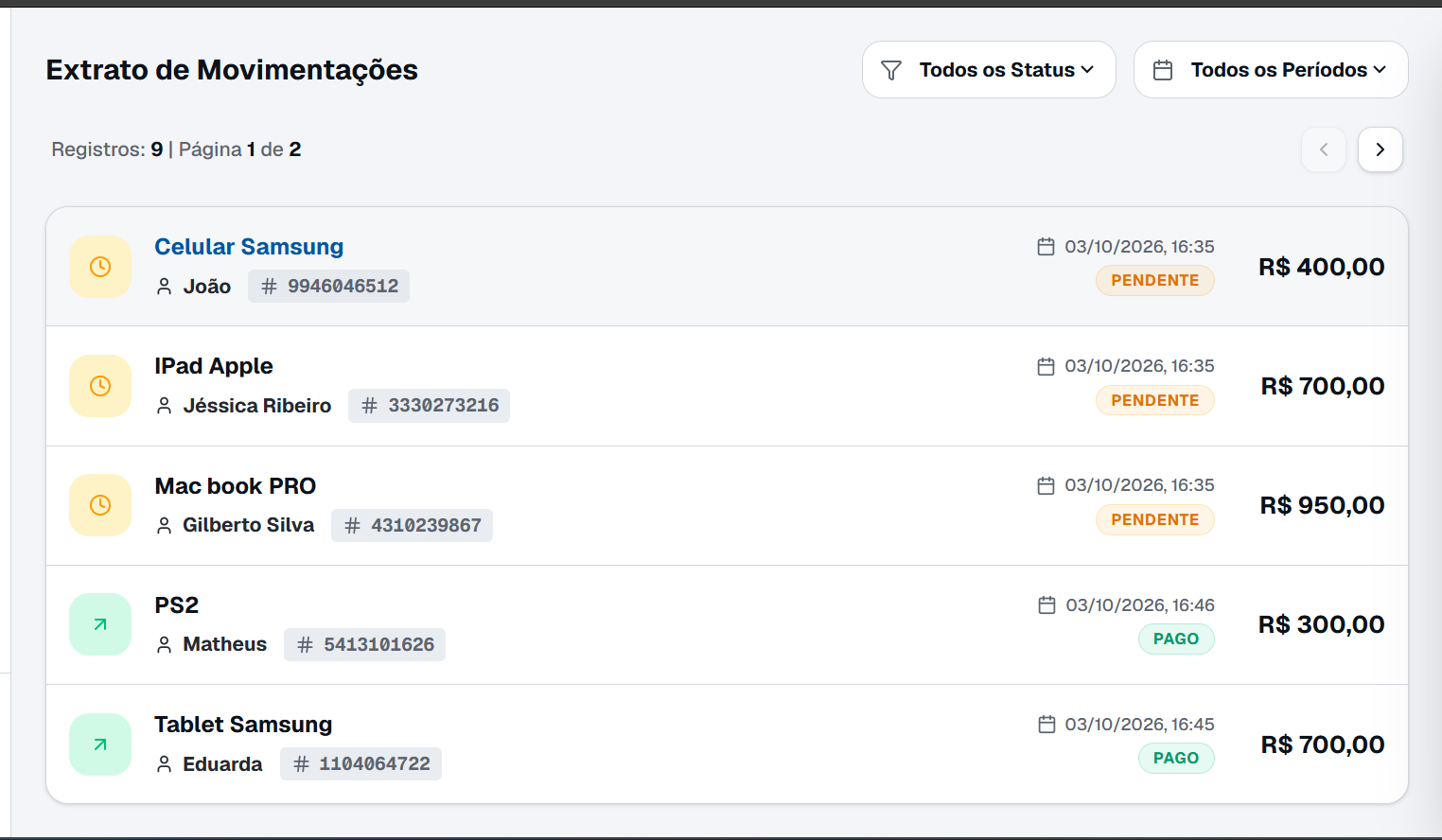Click the ID tag 4310239867

(413, 525)
